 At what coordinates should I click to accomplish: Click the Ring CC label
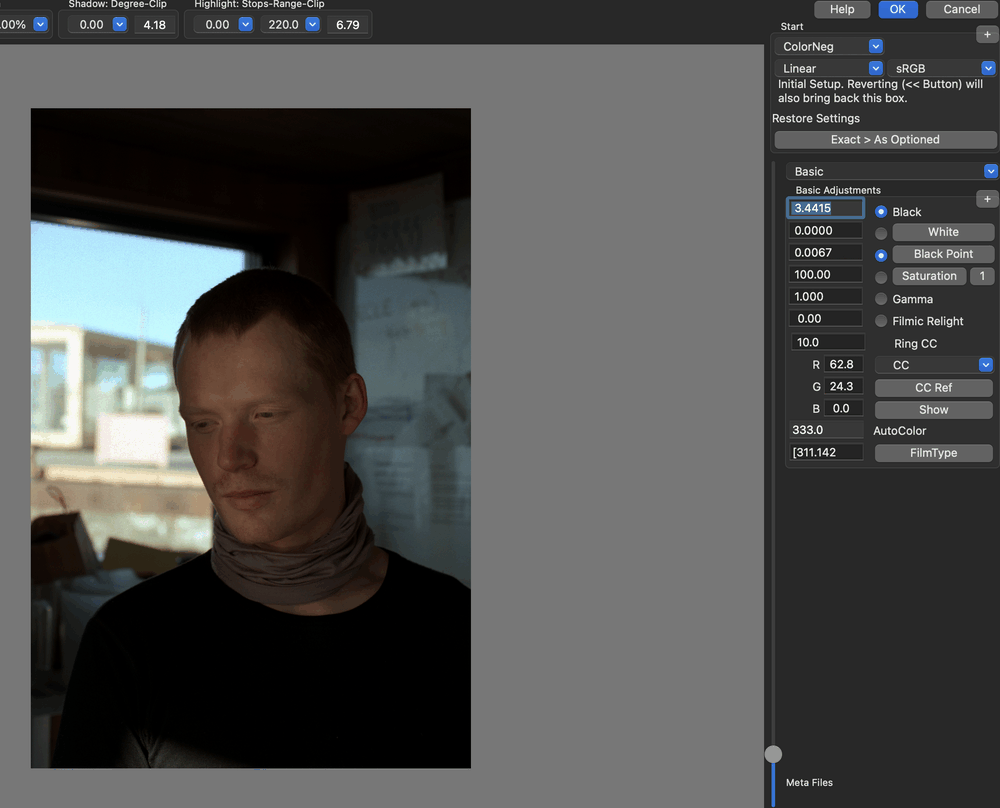pyautogui.click(x=915, y=344)
